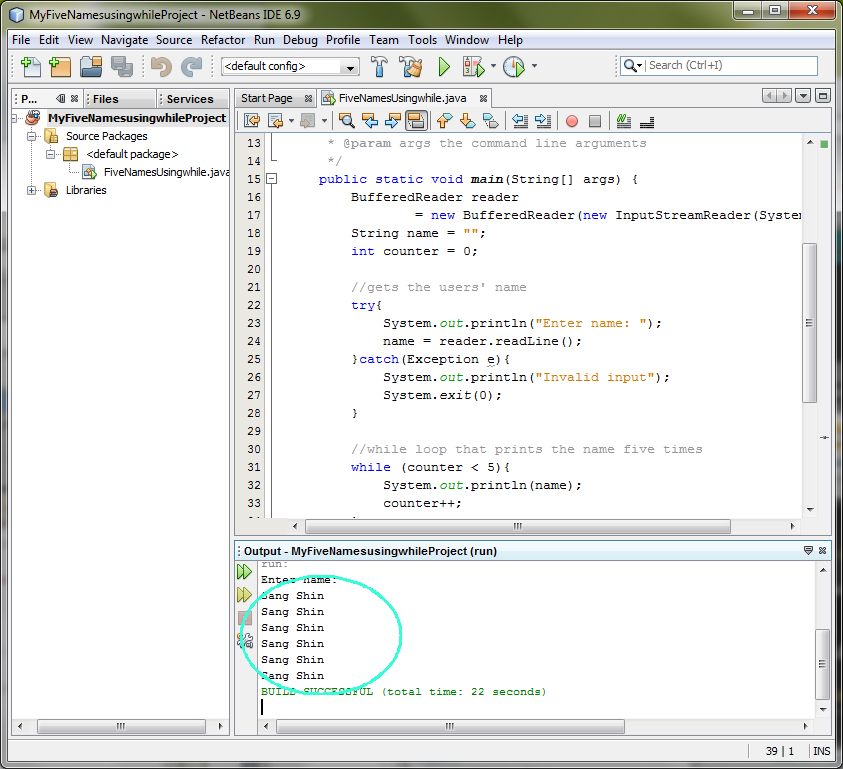Click the Previous Bookmark icon
The image size is (843, 769).
tap(444, 121)
